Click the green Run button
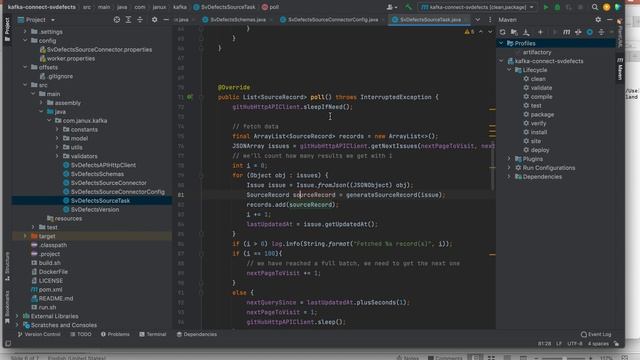 tap(546, 7)
